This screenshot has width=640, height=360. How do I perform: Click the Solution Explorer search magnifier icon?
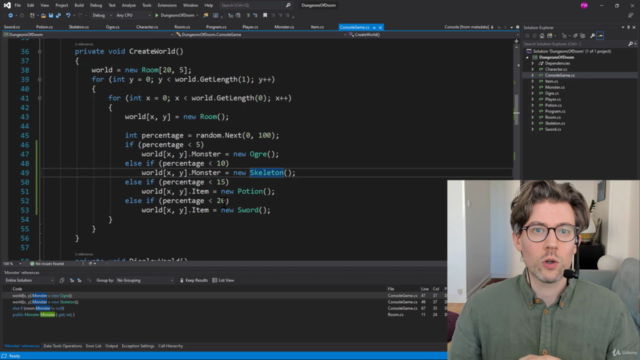pos(630,44)
